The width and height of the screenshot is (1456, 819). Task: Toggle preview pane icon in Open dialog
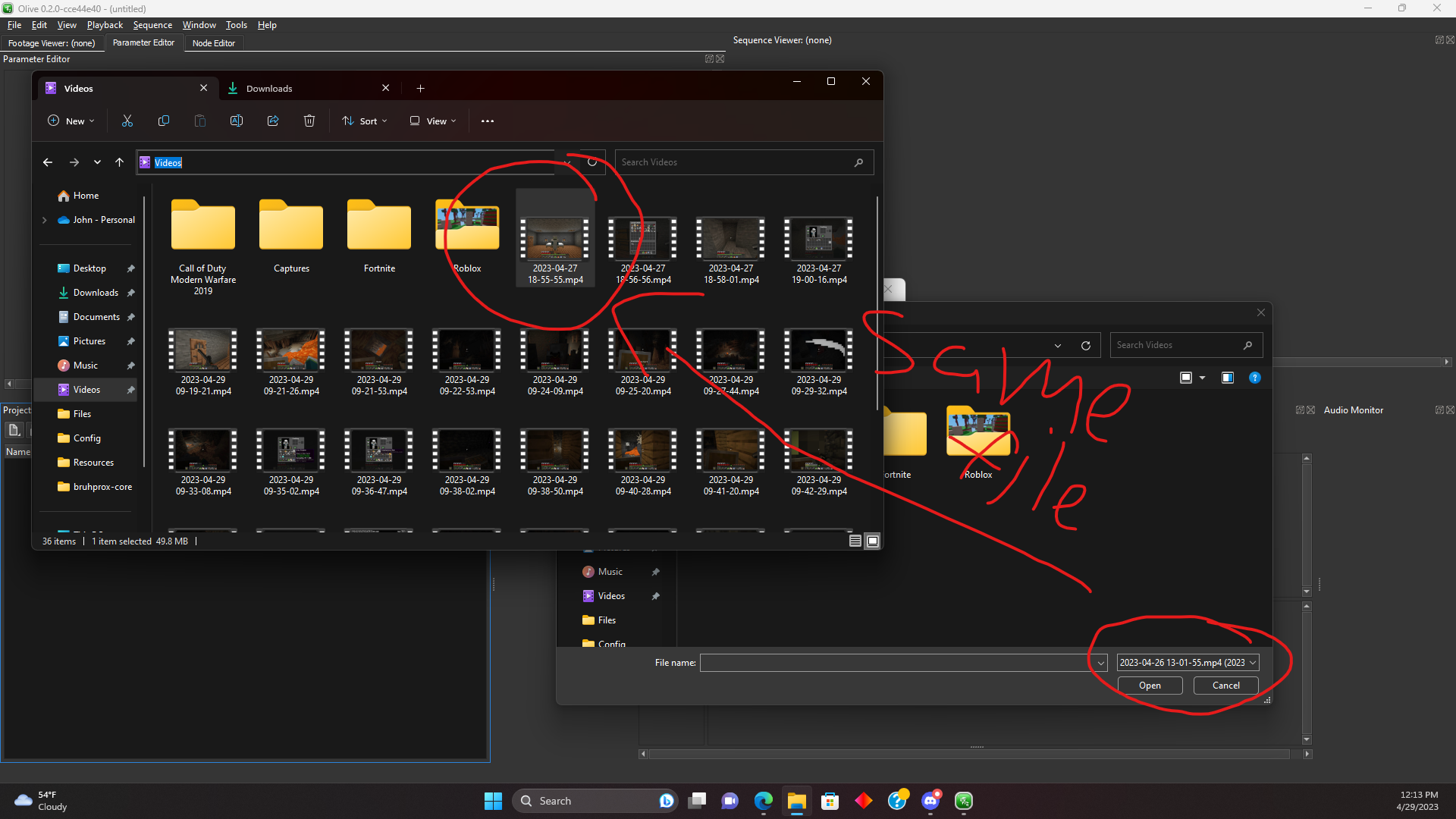coord(1228,378)
